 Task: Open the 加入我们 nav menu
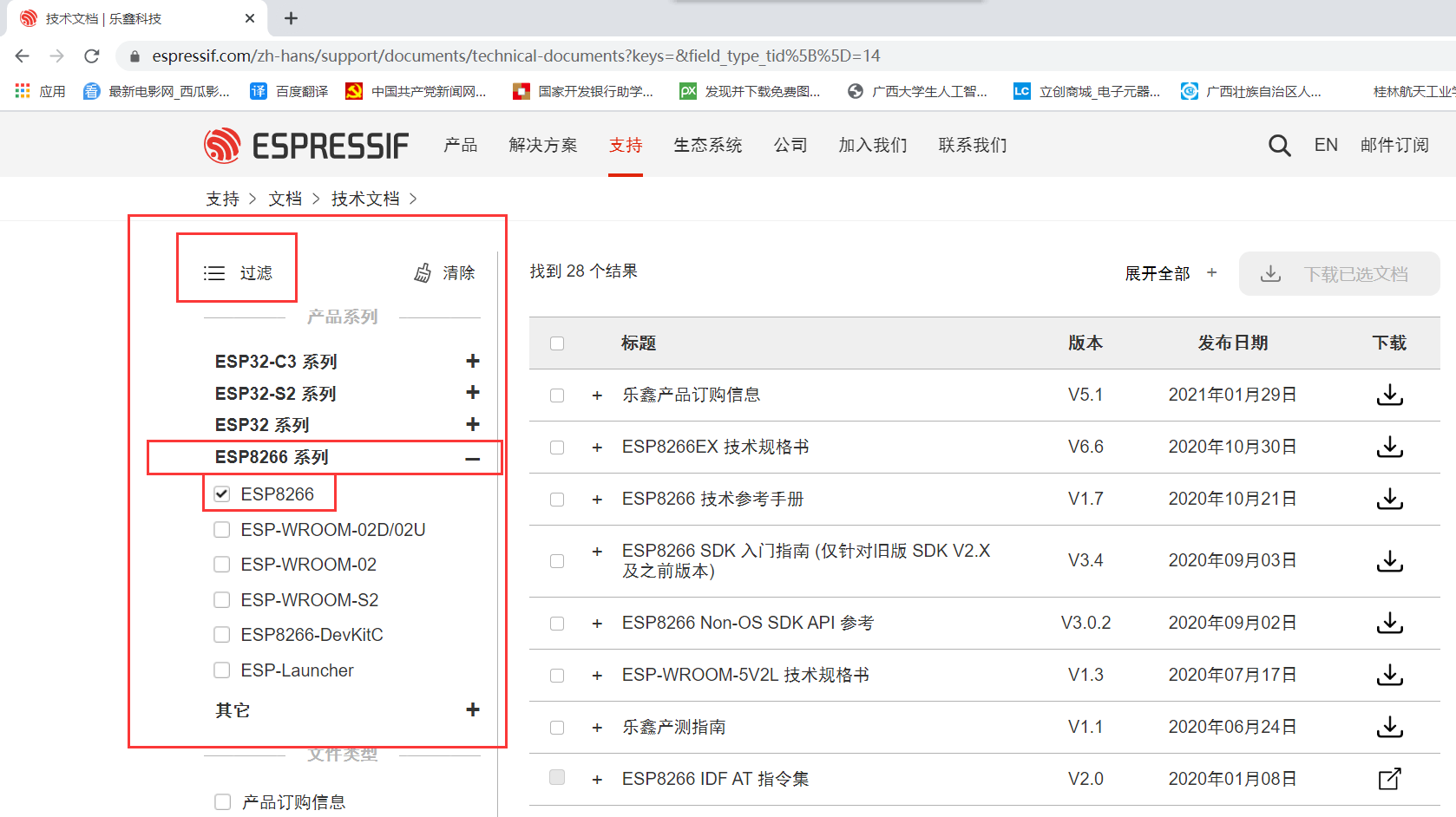coord(873,145)
